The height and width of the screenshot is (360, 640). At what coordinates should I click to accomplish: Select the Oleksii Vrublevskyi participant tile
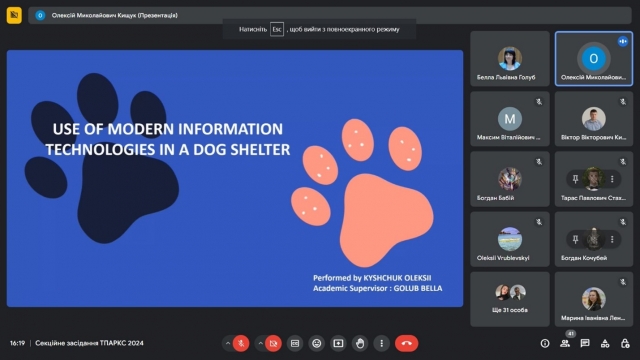pyautogui.click(x=510, y=239)
